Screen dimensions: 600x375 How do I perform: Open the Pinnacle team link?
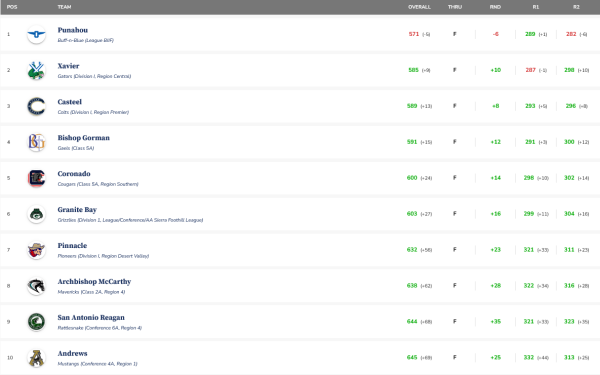point(72,246)
